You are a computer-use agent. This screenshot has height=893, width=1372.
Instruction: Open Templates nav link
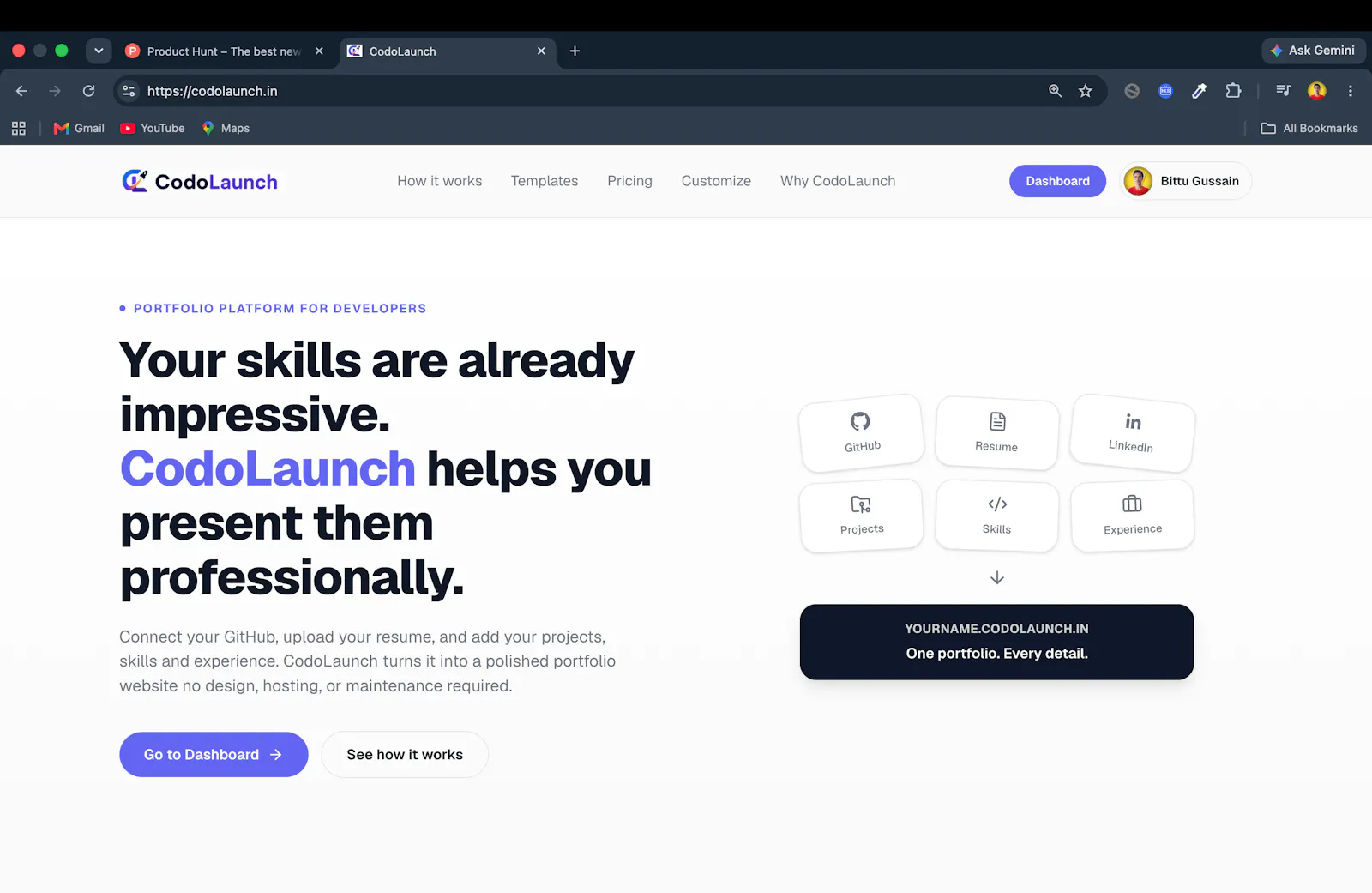coord(545,181)
